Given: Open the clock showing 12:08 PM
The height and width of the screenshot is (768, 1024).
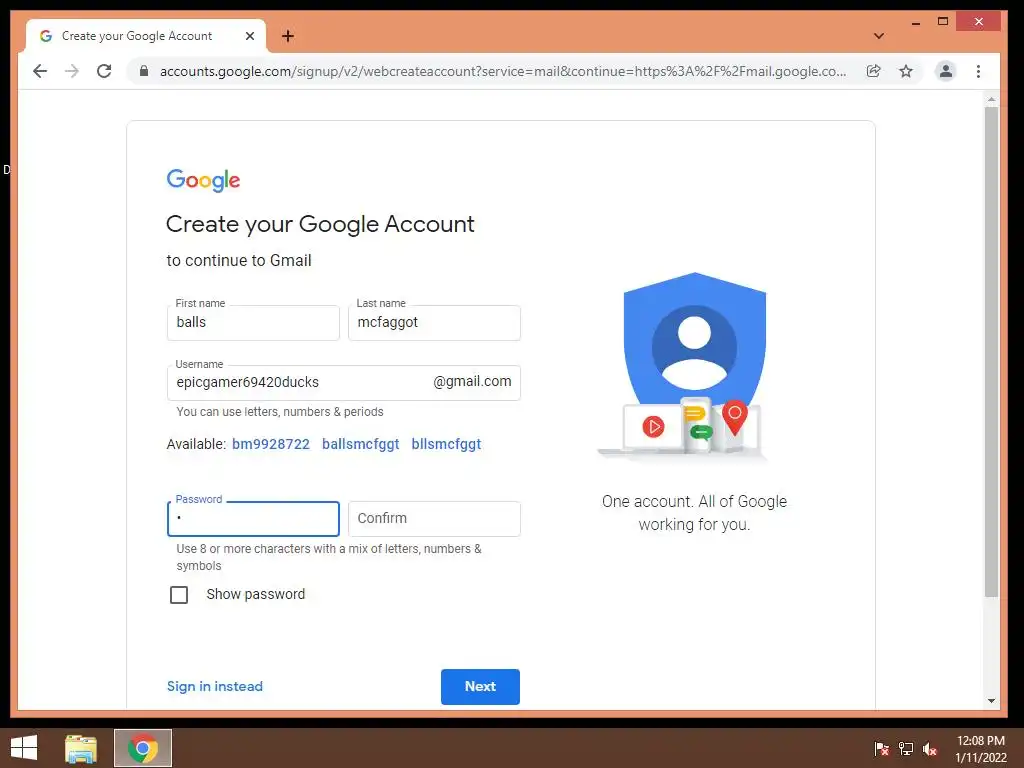Looking at the screenshot, I should click(981, 748).
